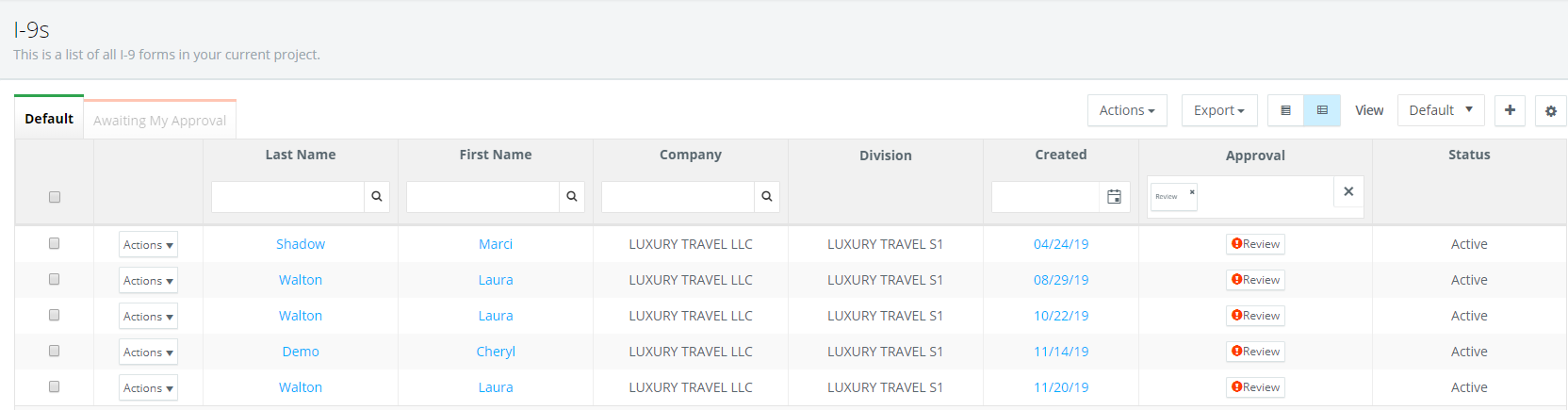Click the First Name search magnifier icon

pos(571,197)
